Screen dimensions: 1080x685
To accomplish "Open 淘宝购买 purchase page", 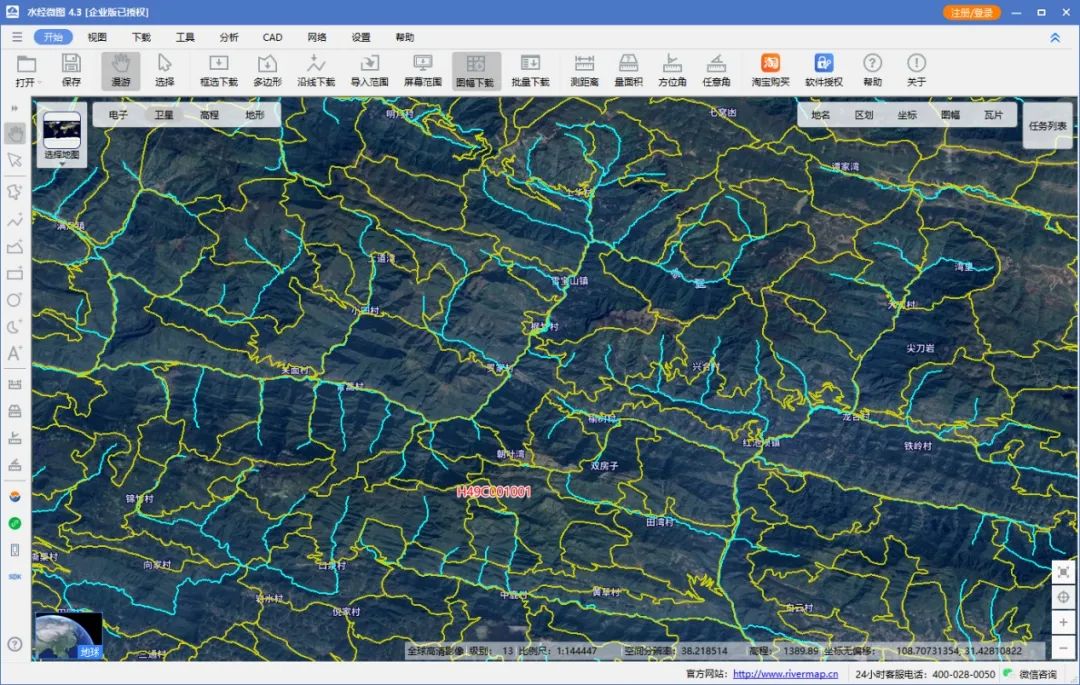I will [770, 71].
